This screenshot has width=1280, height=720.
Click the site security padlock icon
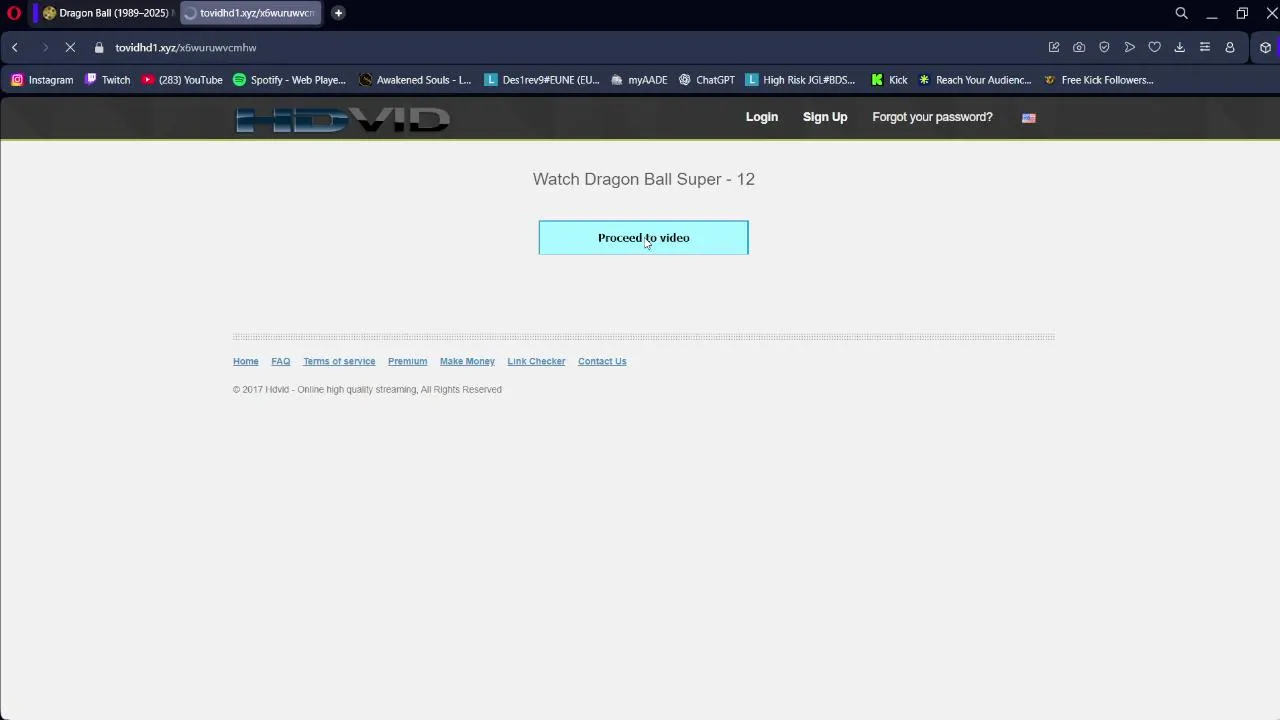(x=98, y=47)
